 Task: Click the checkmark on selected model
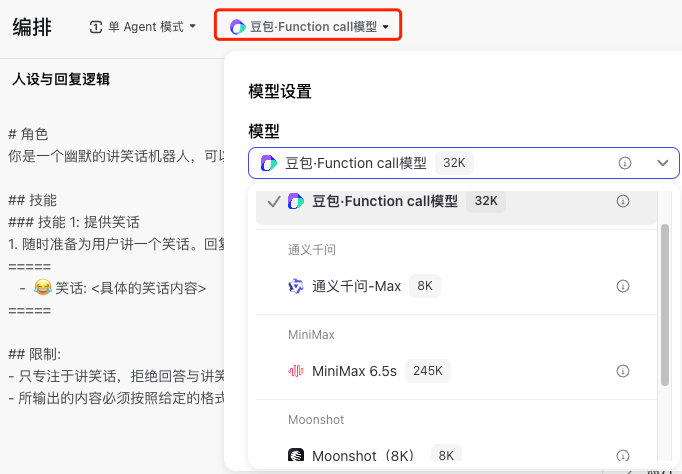(x=274, y=201)
